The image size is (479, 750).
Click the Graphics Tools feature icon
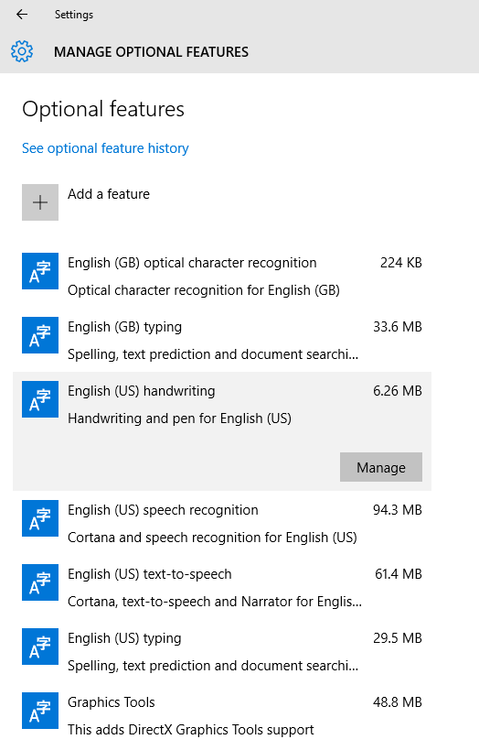(40, 711)
